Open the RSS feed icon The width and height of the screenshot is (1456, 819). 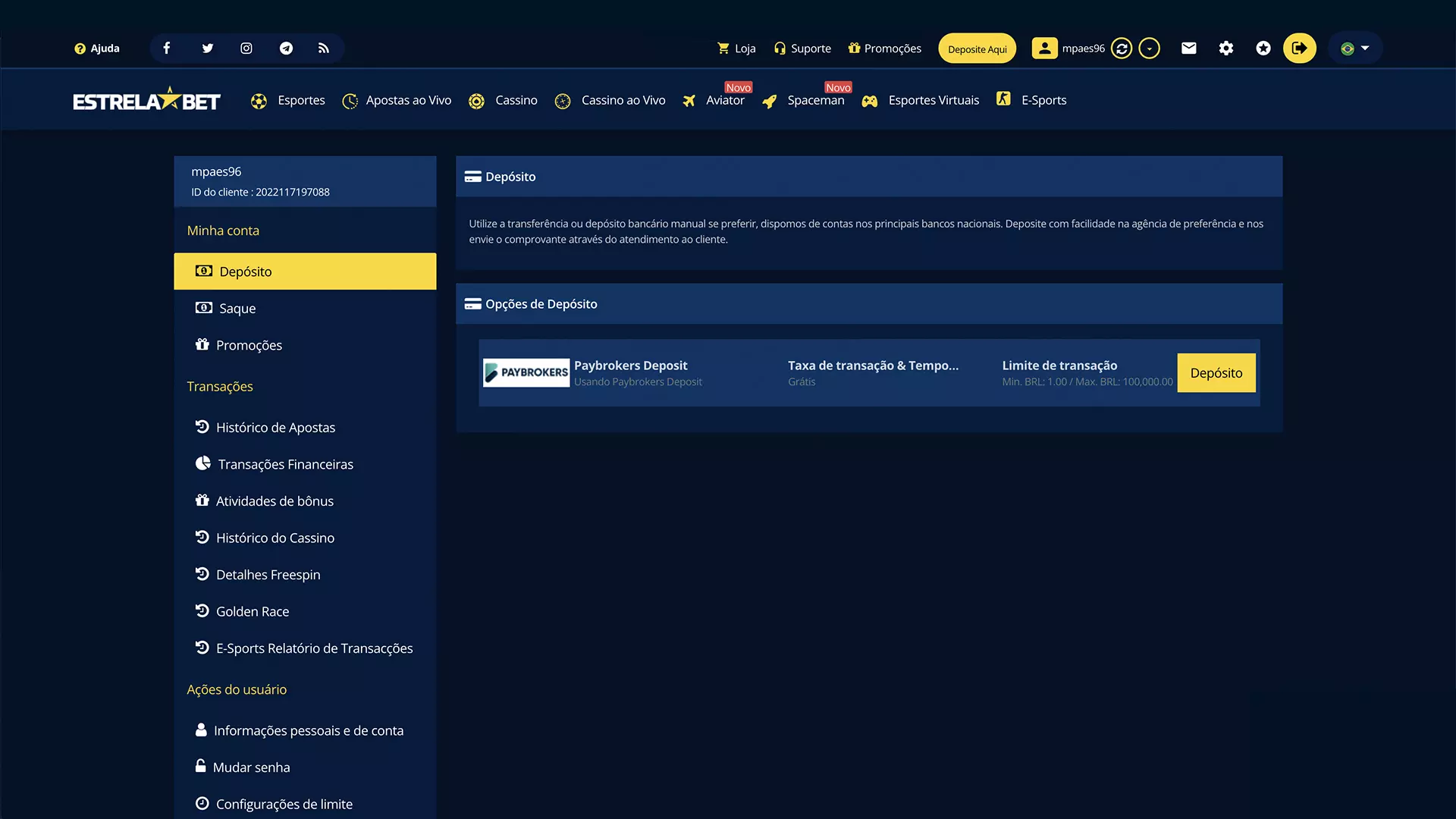[x=324, y=49]
